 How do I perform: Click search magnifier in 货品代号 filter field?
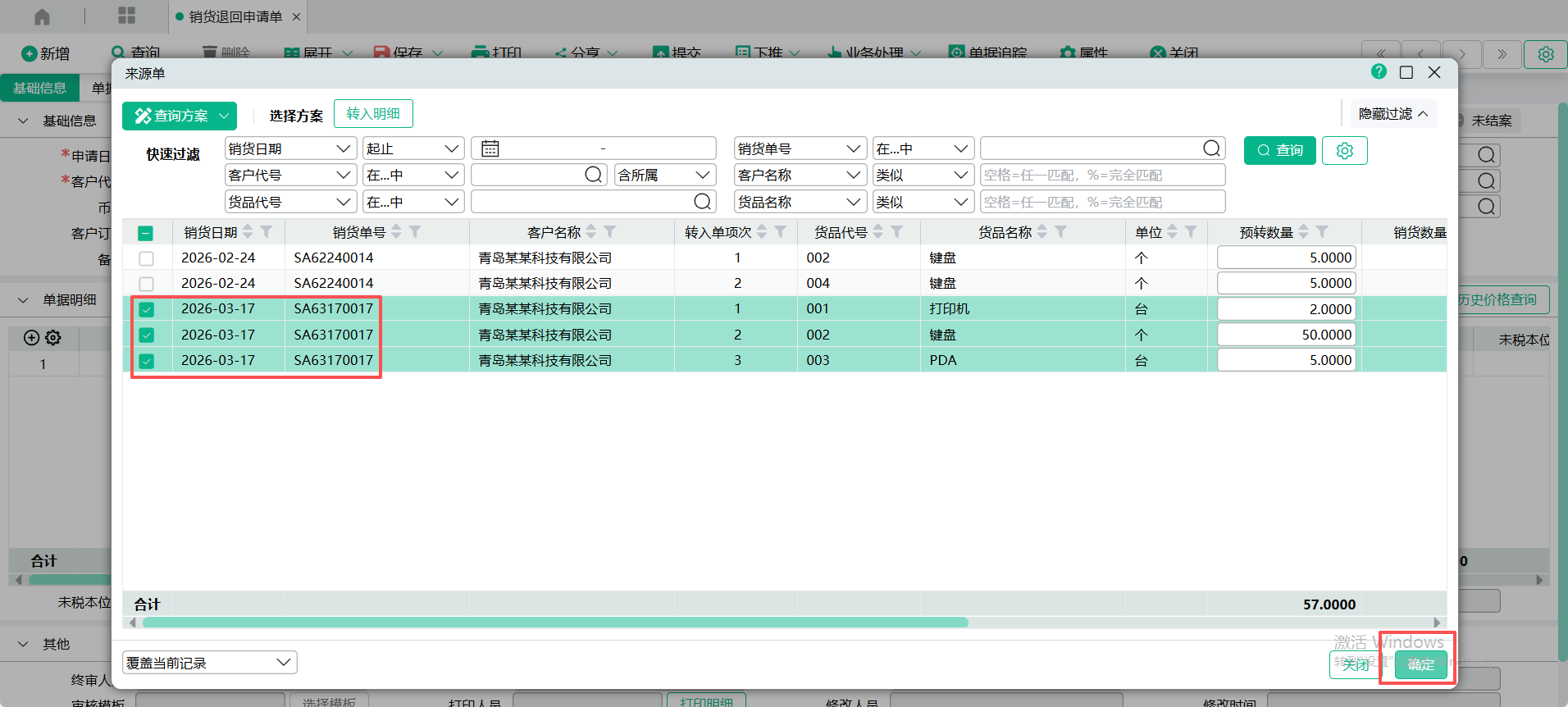[702, 202]
